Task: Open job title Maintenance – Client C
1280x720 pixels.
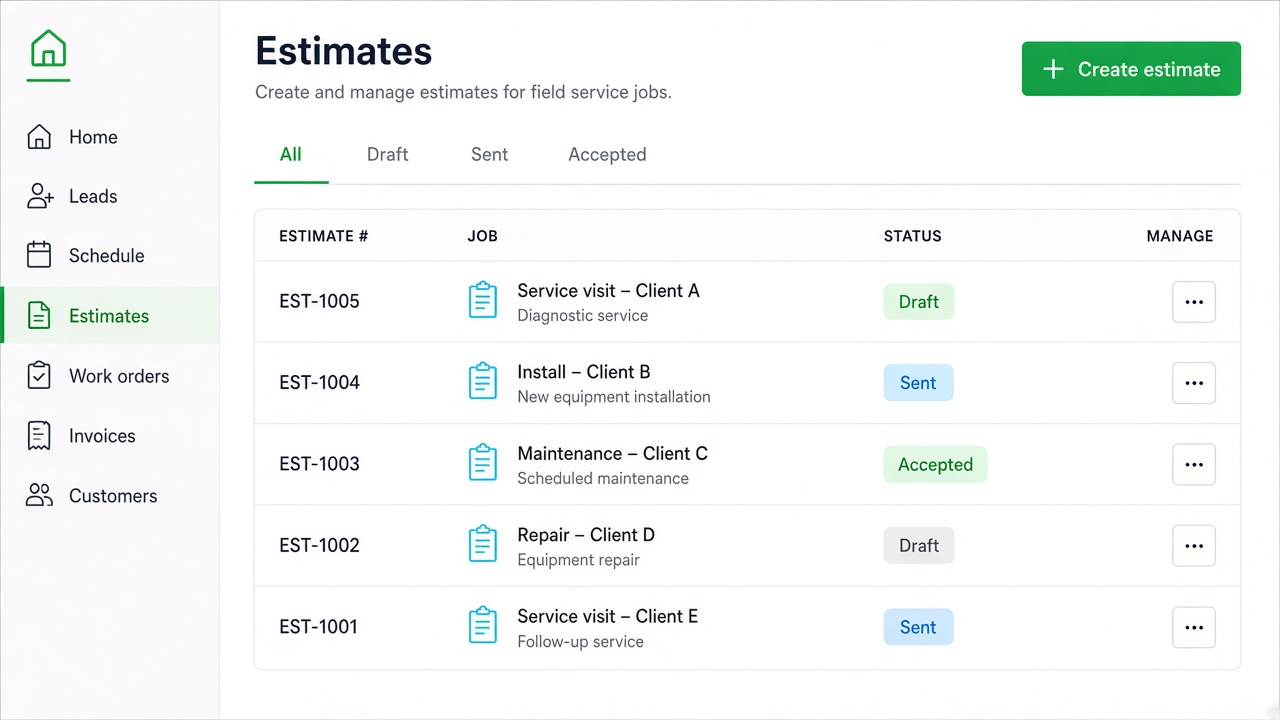Action: [x=612, y=454]
